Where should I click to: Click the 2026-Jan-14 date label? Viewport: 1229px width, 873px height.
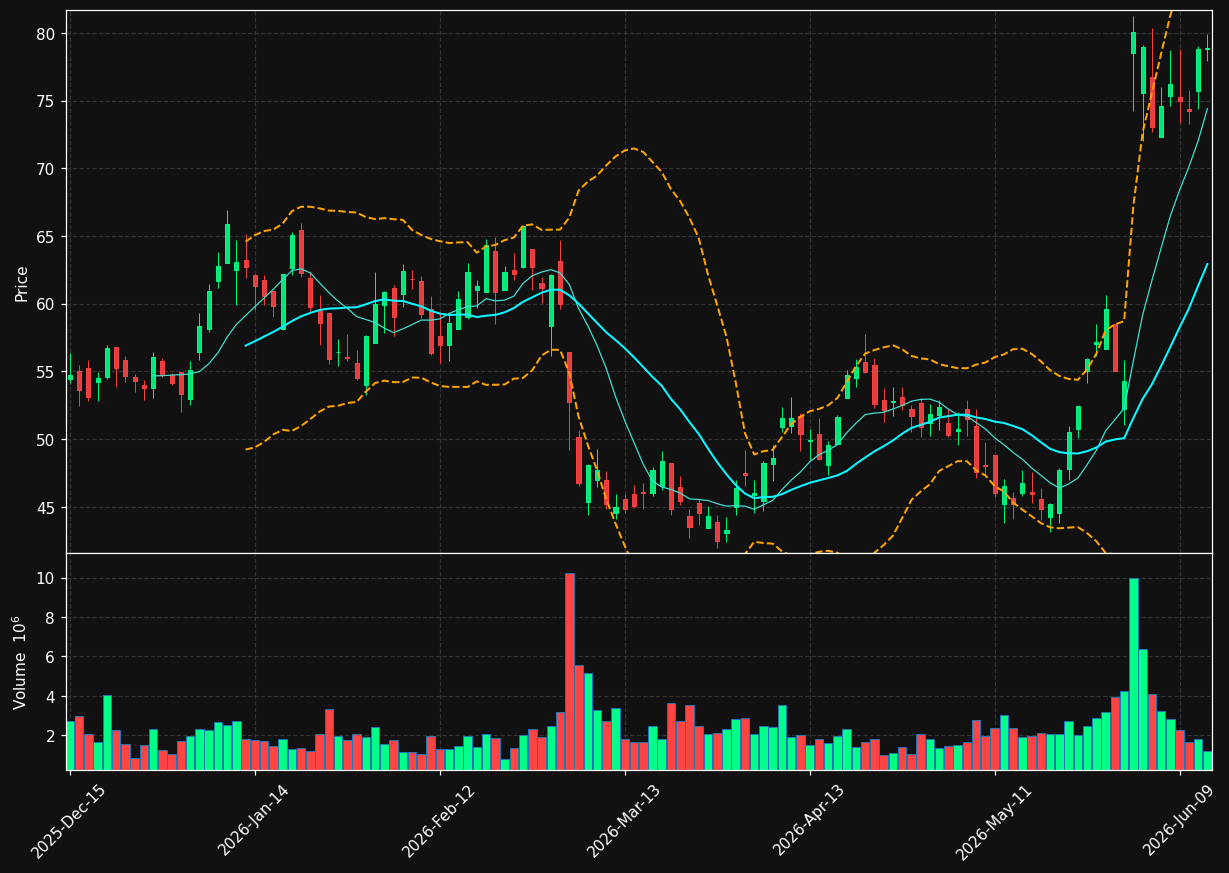(254, 821)
